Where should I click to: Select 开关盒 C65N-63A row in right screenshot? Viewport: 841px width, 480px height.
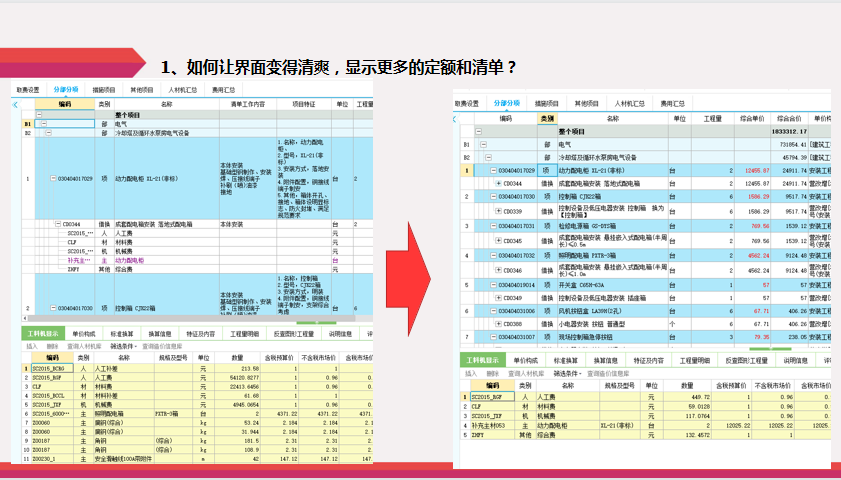click(645, 285)
